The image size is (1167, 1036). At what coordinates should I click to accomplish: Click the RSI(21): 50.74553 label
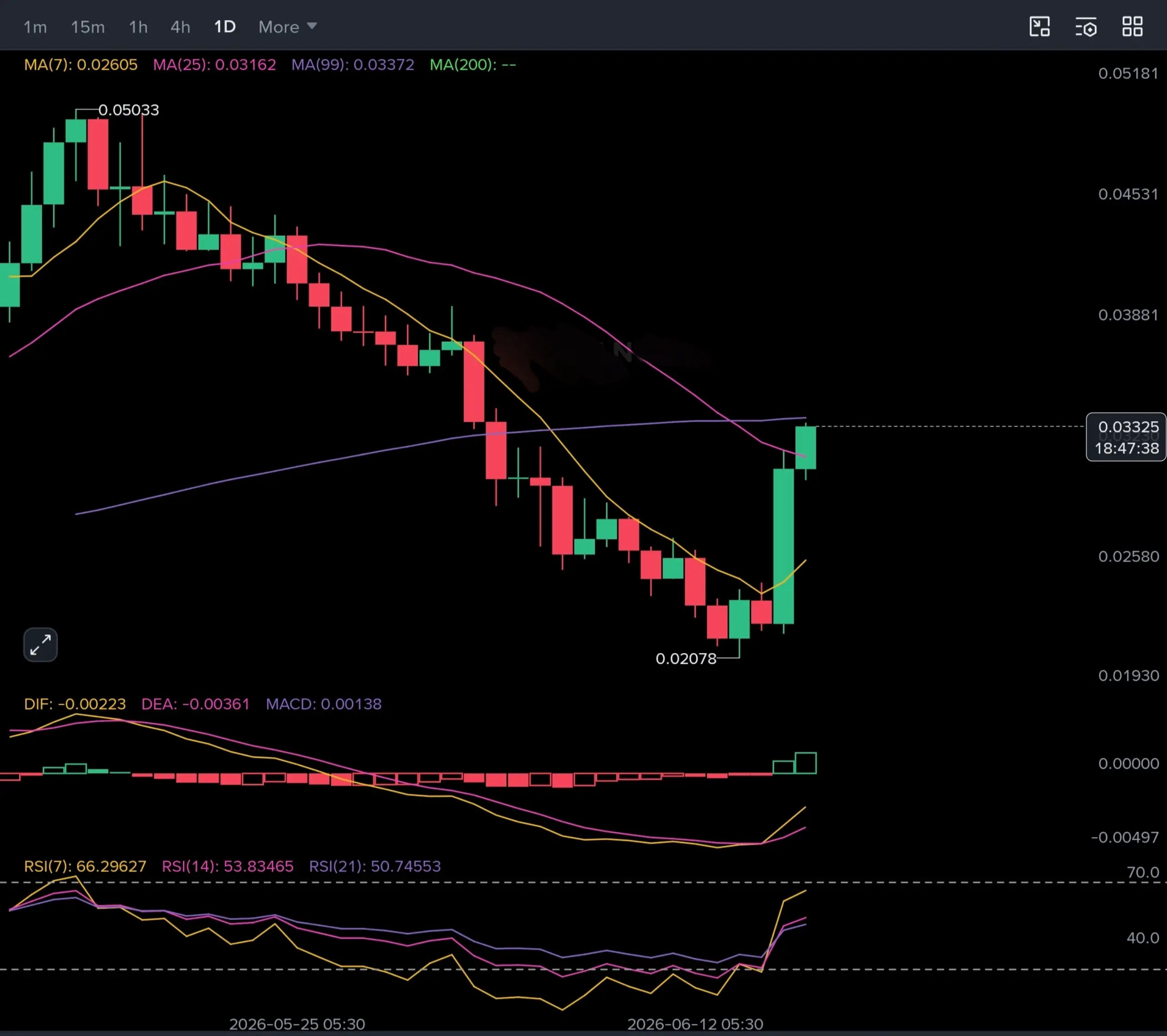[x=375, y=866]
